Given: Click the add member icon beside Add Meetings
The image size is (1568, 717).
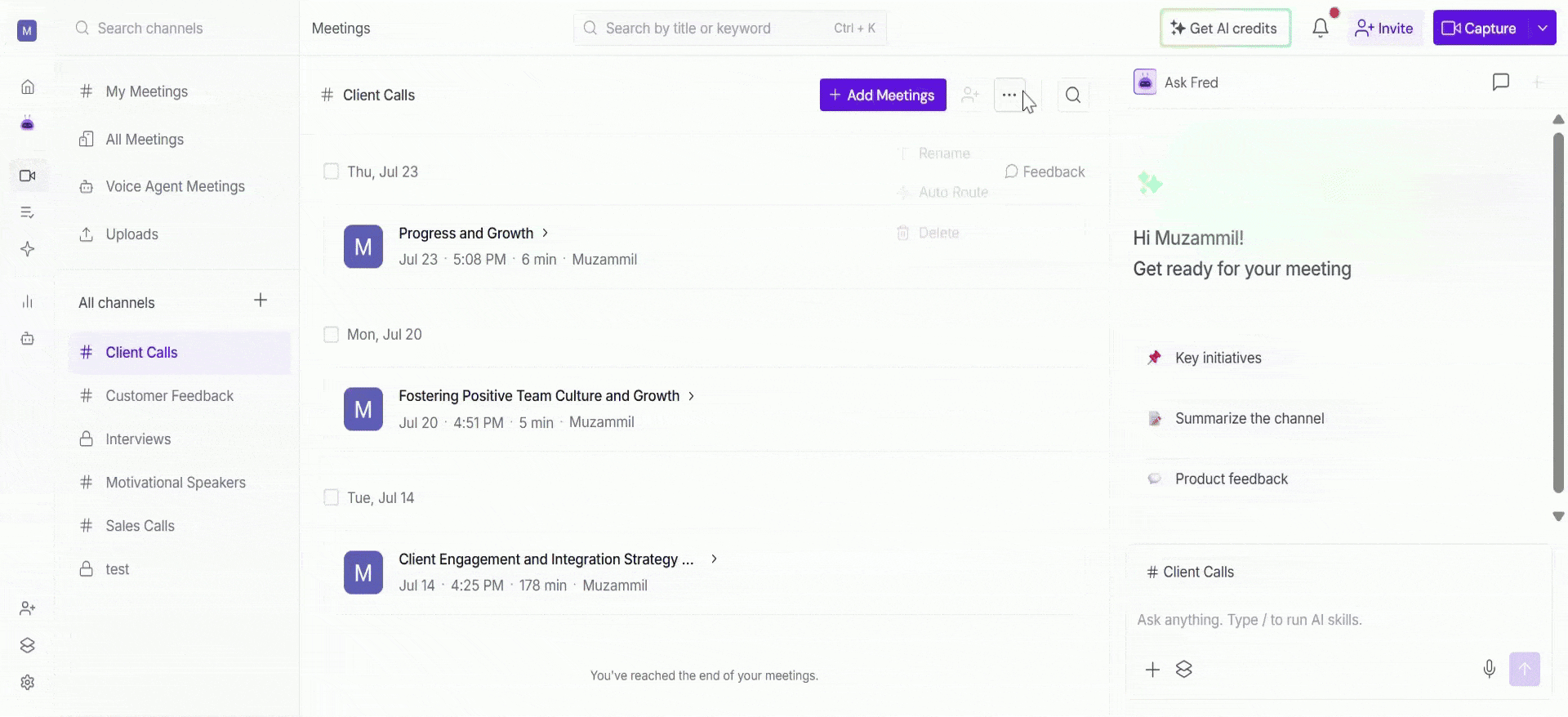Looking at the screenshot, I should [970, 95].
